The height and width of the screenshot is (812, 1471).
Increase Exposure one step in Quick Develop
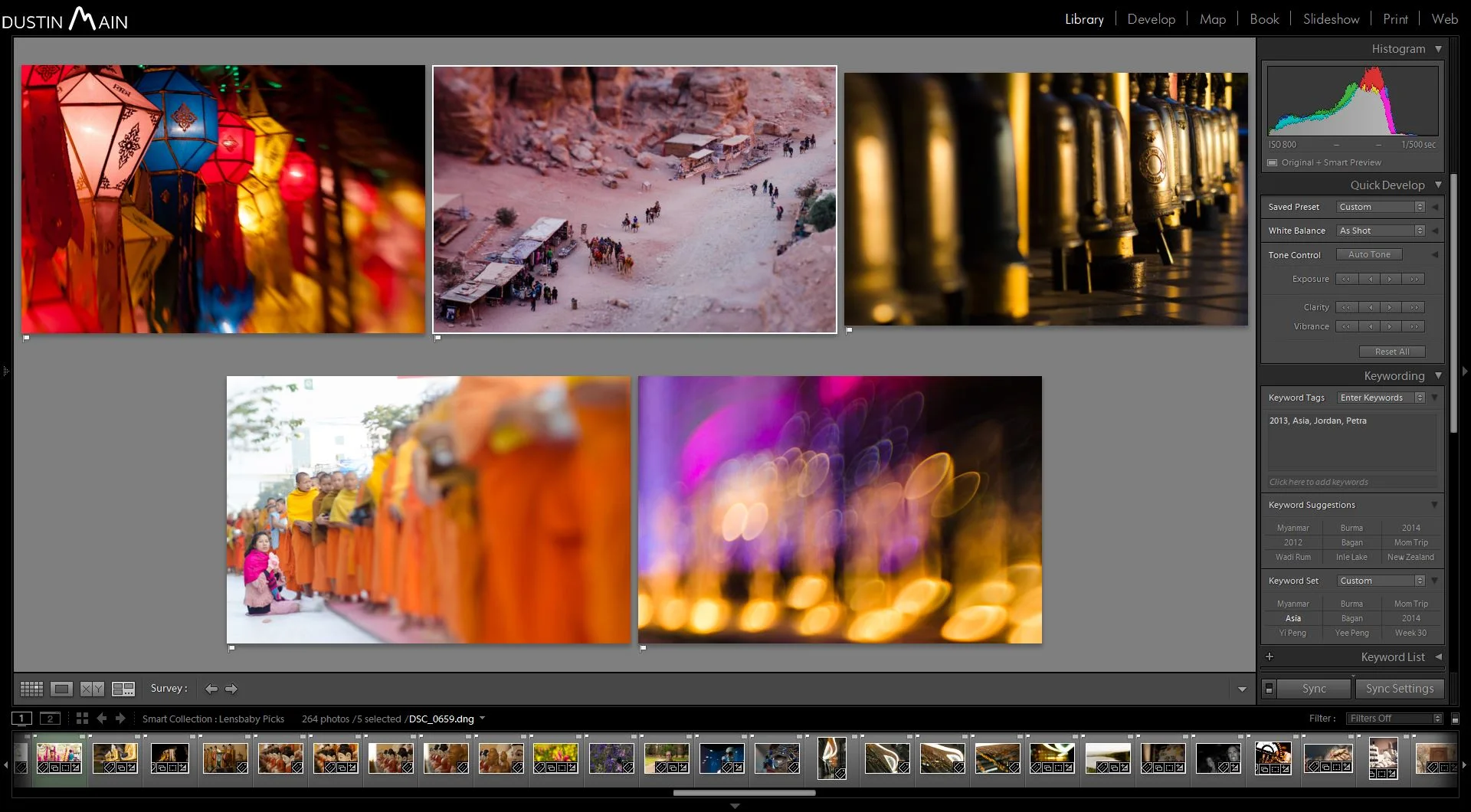pos(1391,279)
